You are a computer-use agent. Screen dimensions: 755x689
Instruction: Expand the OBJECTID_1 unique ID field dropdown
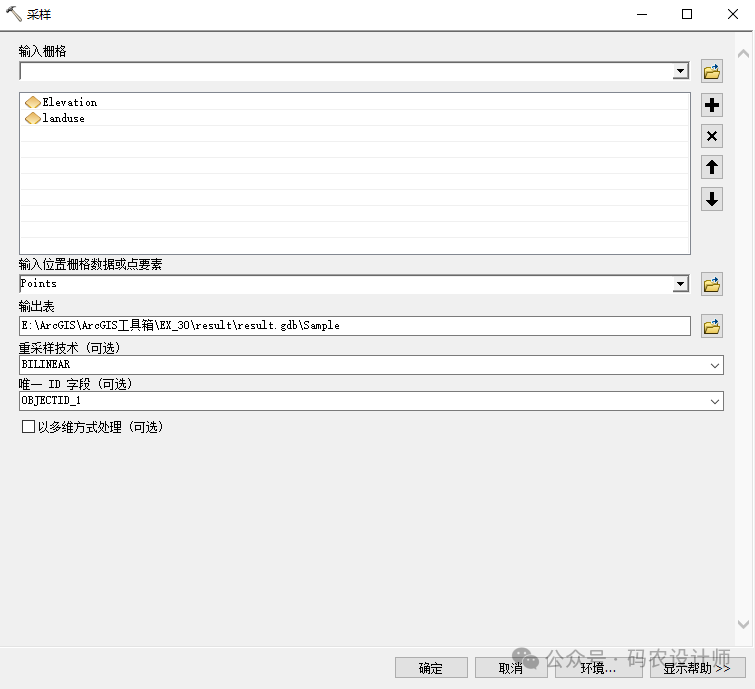point(714,401)
